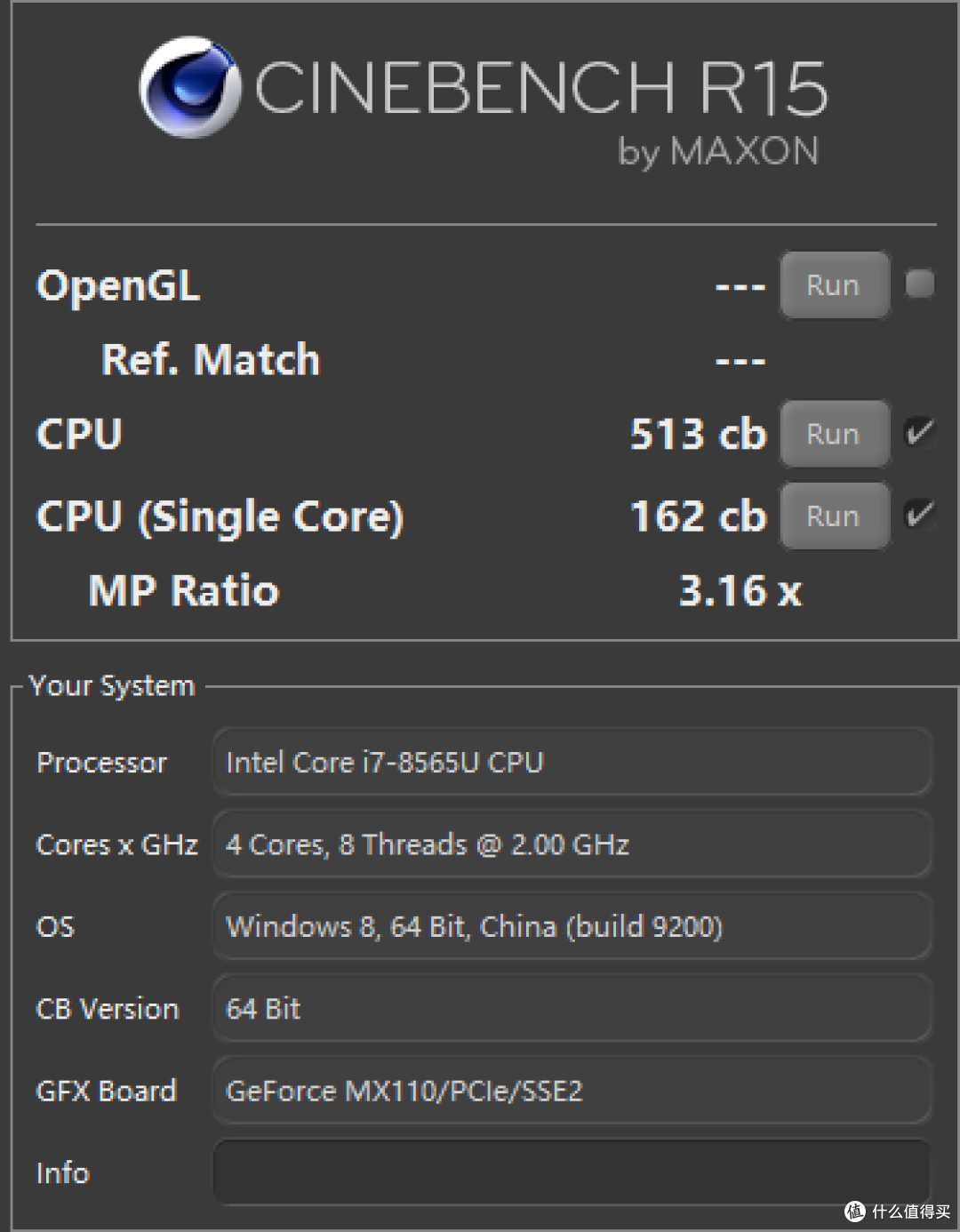Click the 513 cb CPU score
This screenshot has height=1232, width=960.
pyautogui.click(x=698, y=434)
